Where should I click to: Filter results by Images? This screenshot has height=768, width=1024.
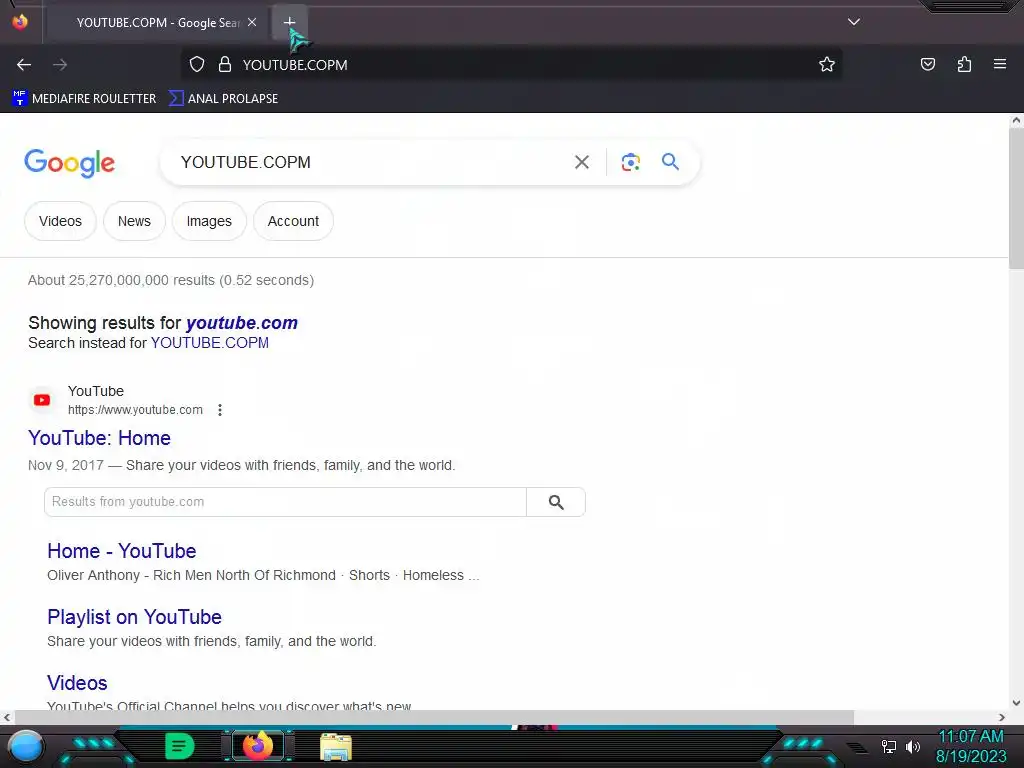tap(209, 221)
